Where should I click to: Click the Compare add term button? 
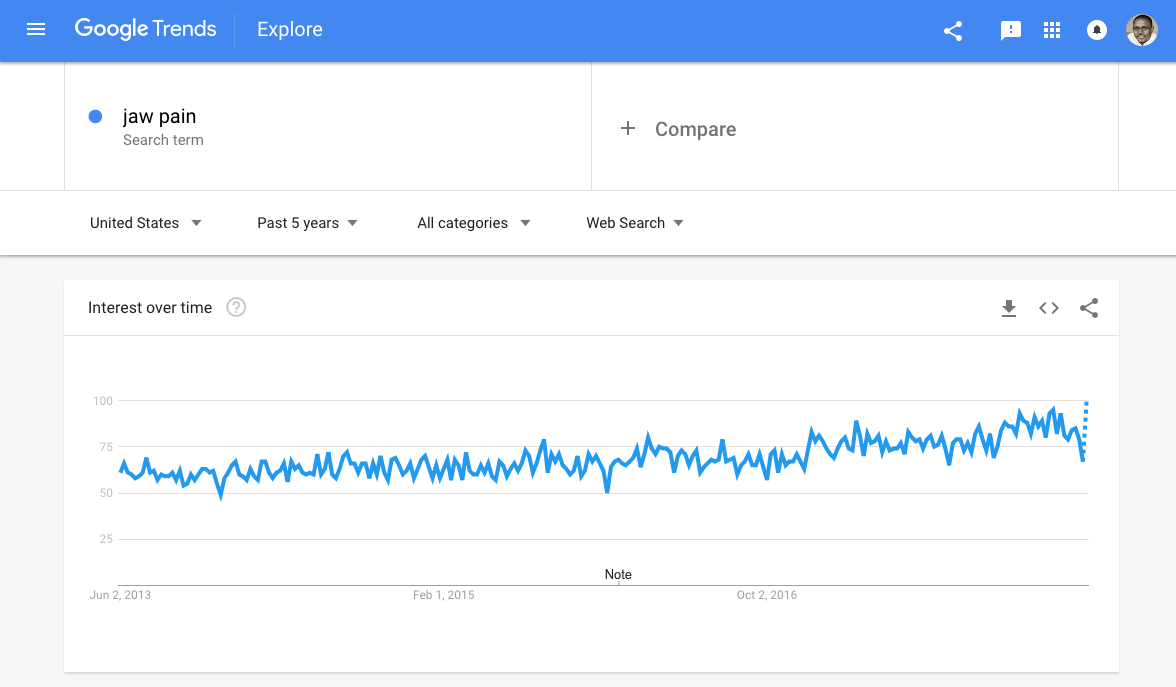(x=678, y=129)
